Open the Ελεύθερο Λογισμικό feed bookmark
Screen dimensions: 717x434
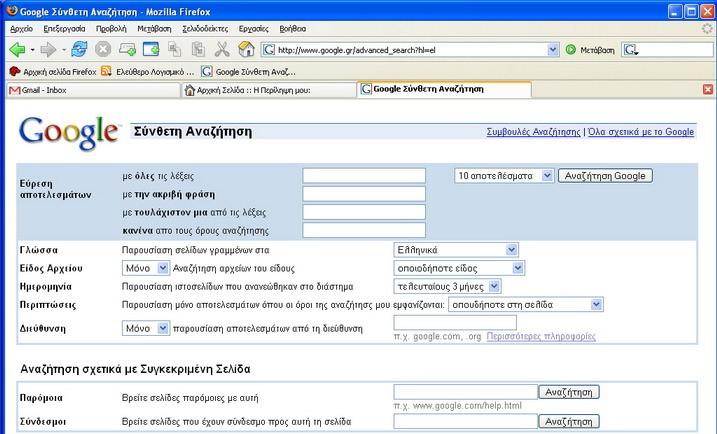[x=148, y=72]
